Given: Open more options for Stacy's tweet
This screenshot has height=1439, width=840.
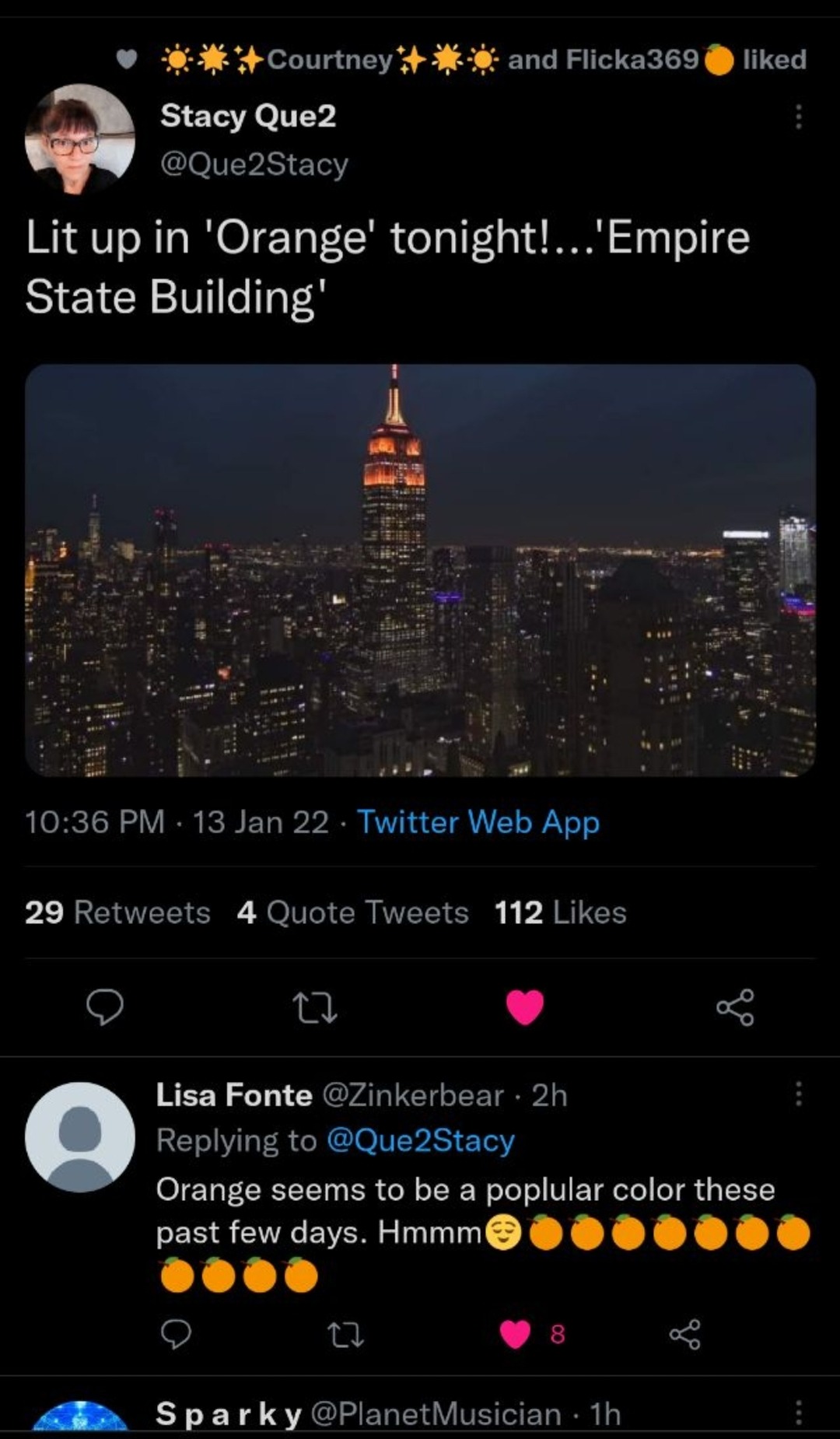Looking at the screenshot, I should click(797, 117).
